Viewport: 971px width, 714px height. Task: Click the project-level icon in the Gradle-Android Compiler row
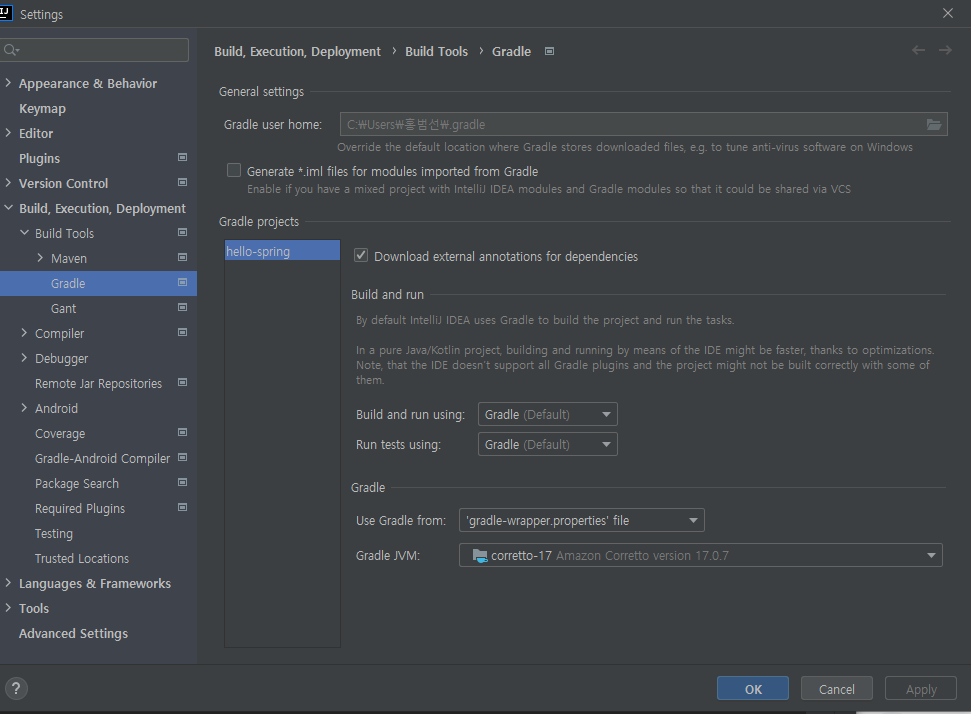click(182, 457)
